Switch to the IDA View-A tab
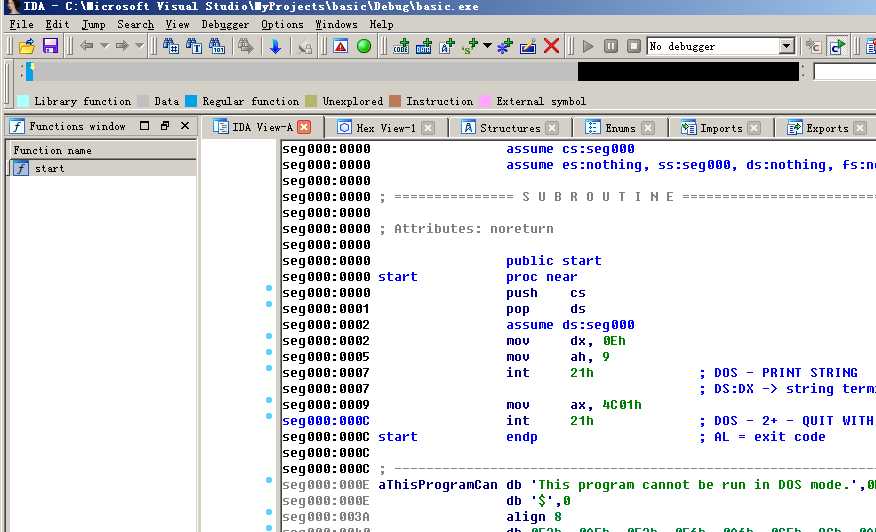 pos(262,127)
